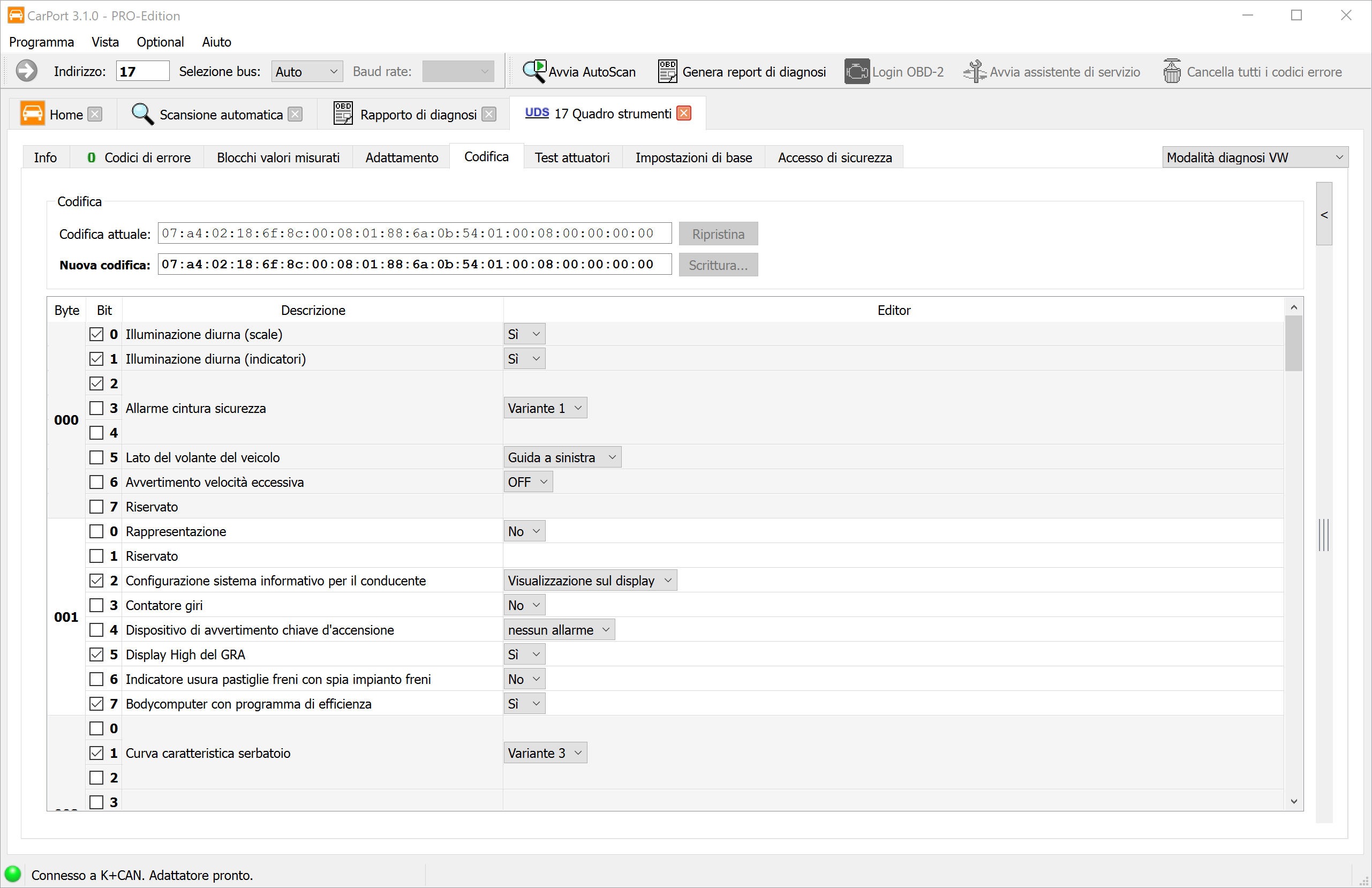
Task: Open the Optional menu
Action: click(160, 42)
